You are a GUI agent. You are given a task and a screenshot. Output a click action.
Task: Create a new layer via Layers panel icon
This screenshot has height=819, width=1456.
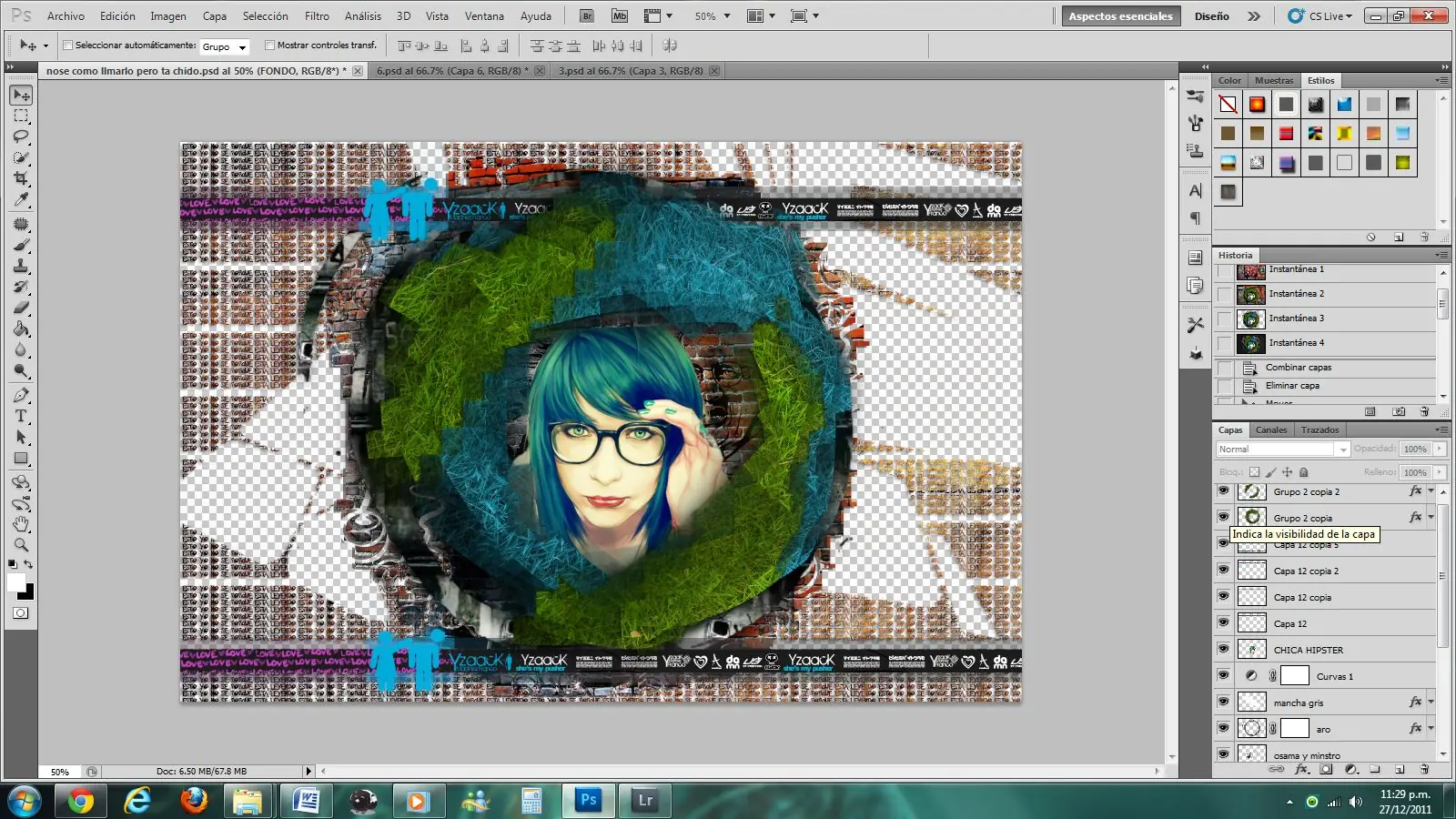[1400, 769]
